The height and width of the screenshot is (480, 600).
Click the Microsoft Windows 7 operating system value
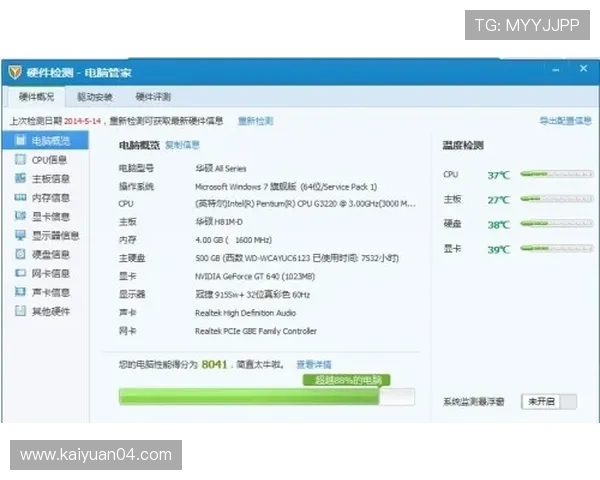(x=286, y=187)
